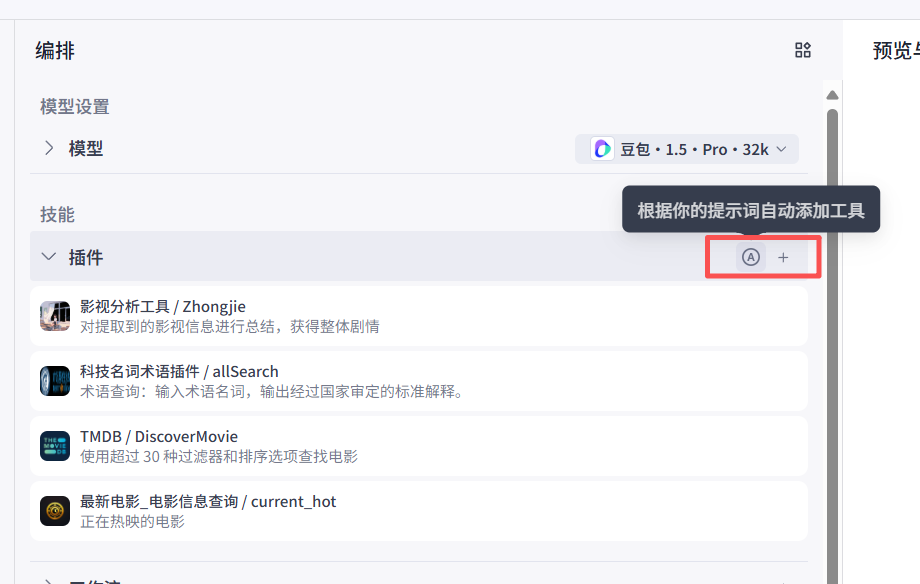Click the 影视分析工具 plugin icon
920x584 pixels.
tap(55, 316)
